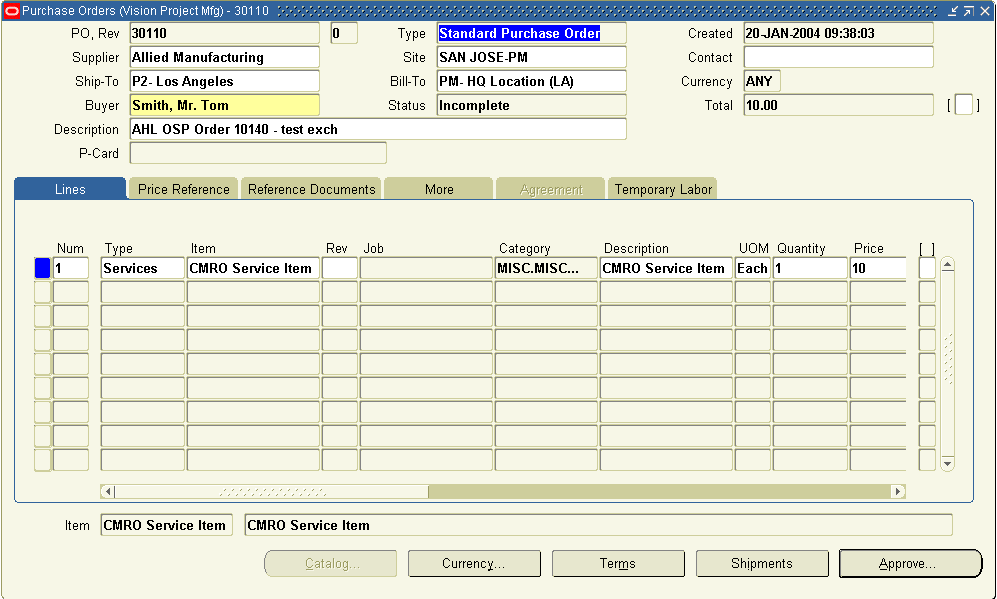Toggle the flexfield box on line 1

click(927, 268)
